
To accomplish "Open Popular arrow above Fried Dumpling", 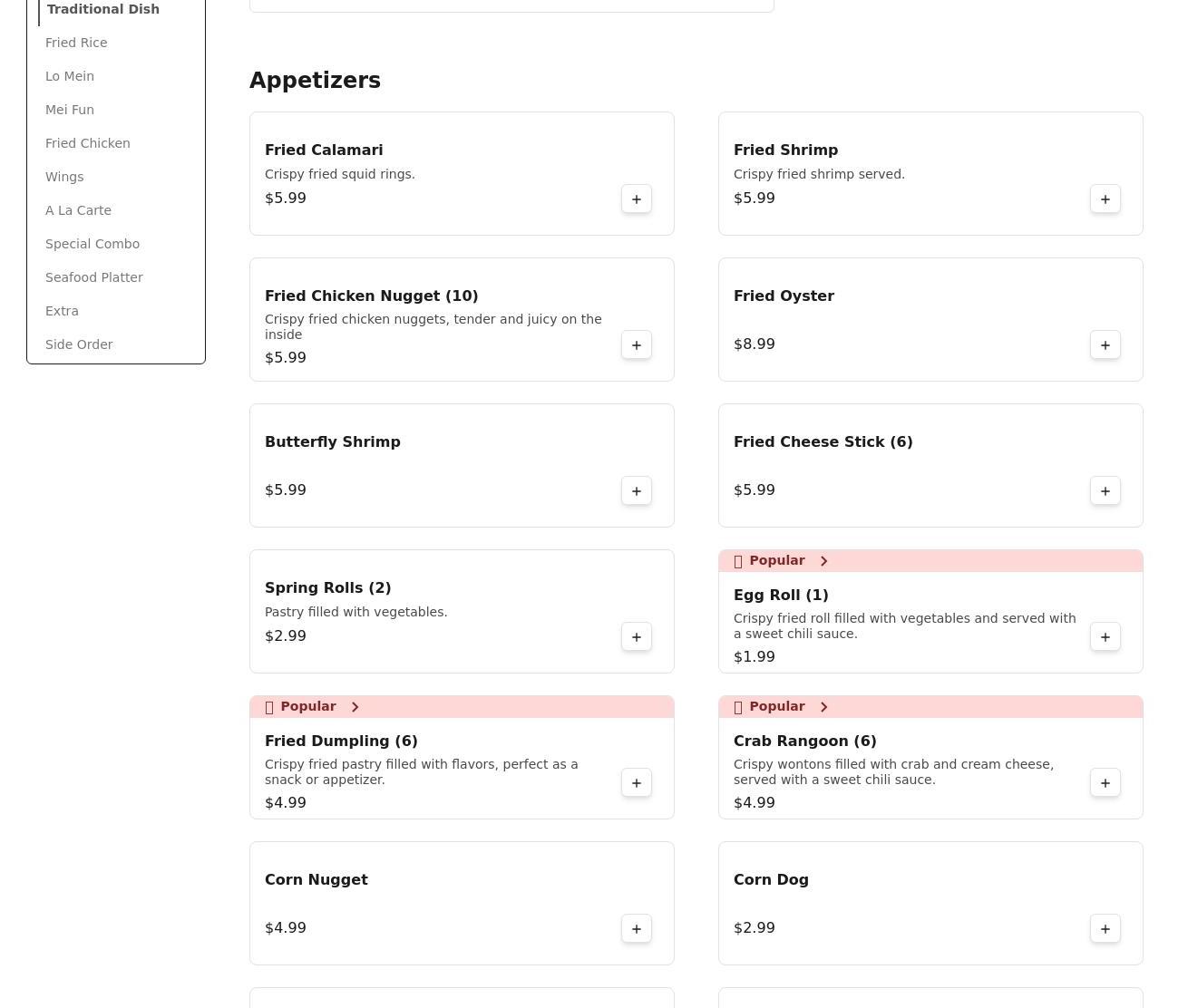I will [x=355, y=707].
